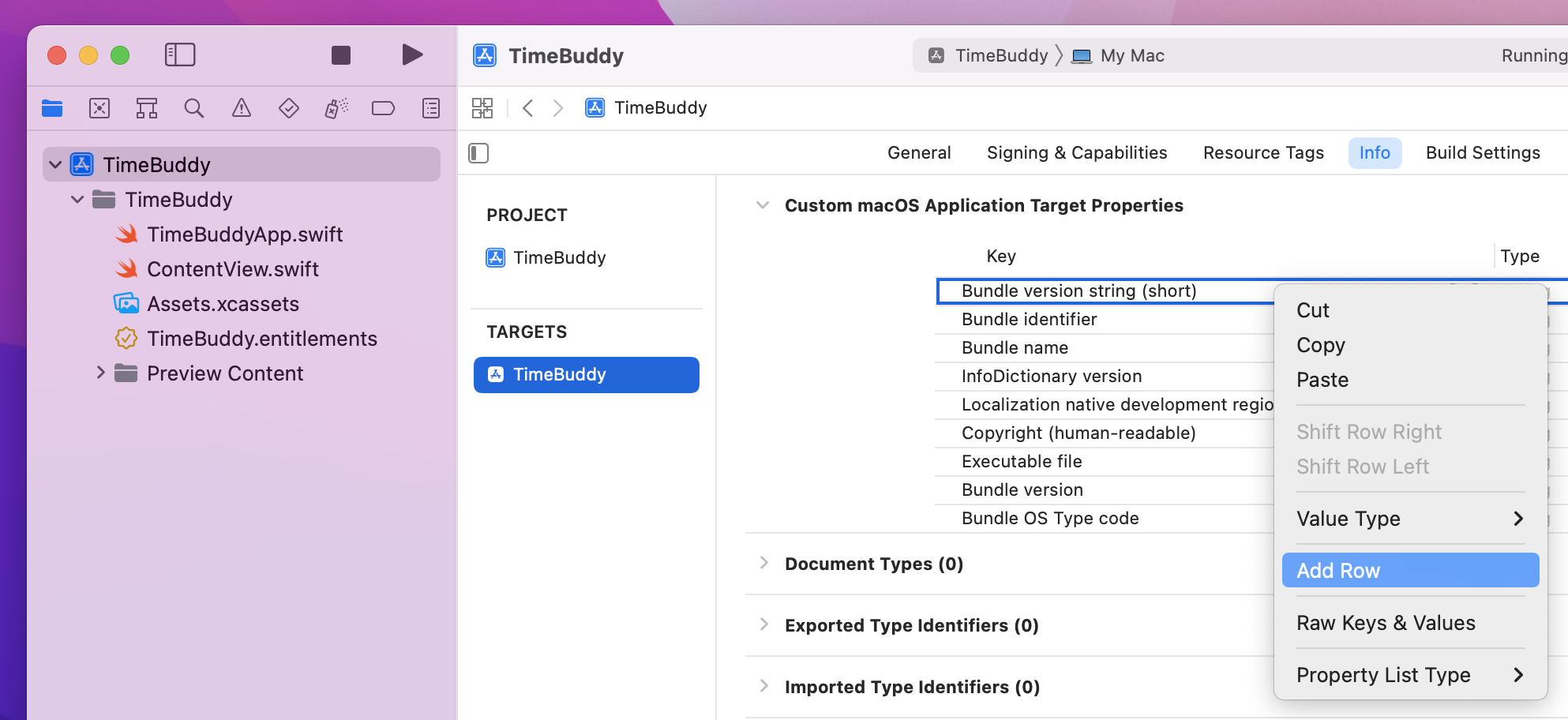
Task: Open the Symbol navigator
Action: pos(146,108)
